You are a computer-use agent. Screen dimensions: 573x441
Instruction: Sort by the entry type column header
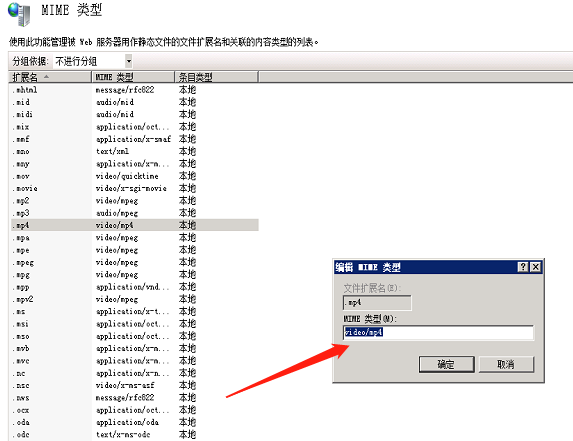tap(216, 77)
